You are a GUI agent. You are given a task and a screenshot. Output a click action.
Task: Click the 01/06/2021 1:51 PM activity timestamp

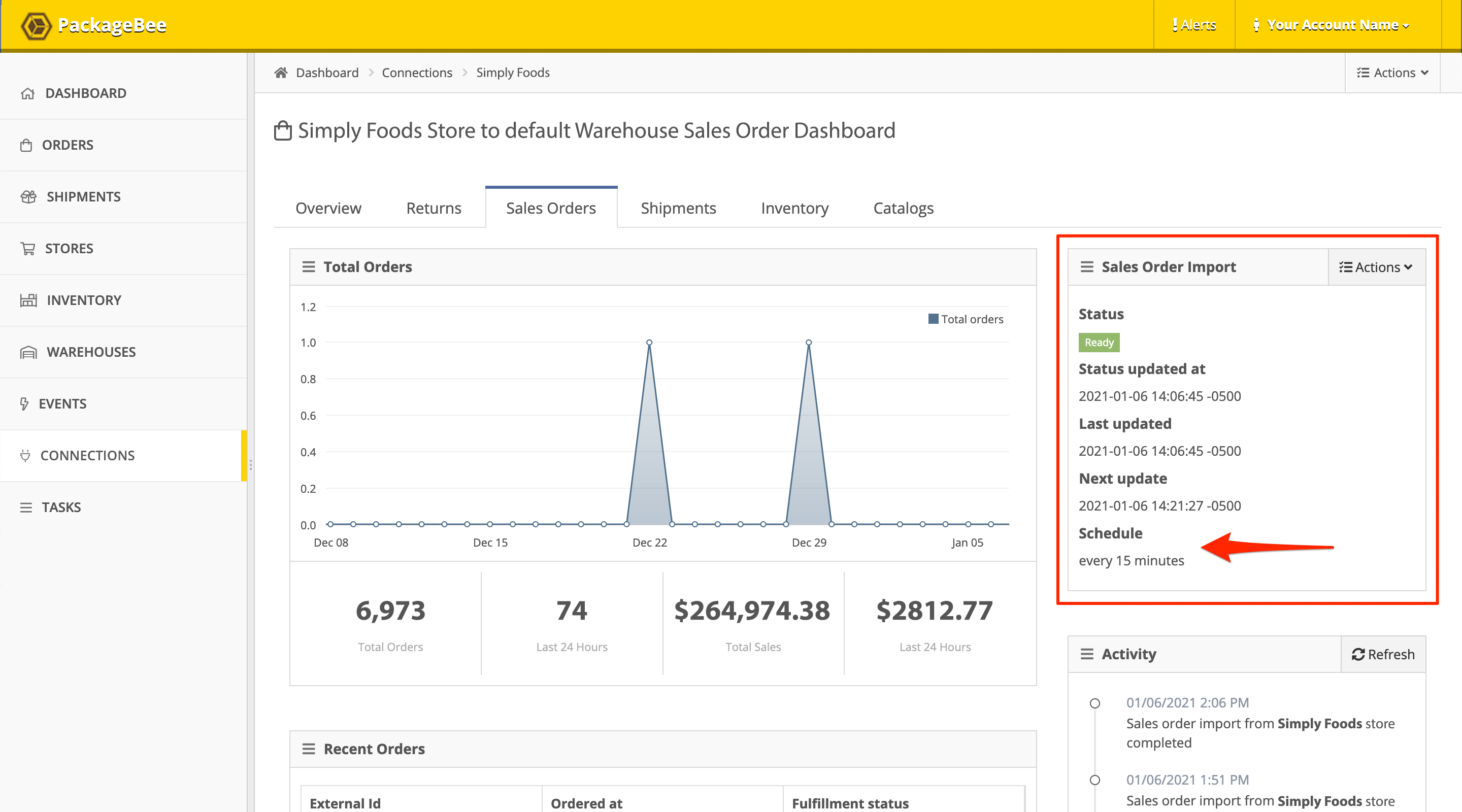pos(1187,780)
